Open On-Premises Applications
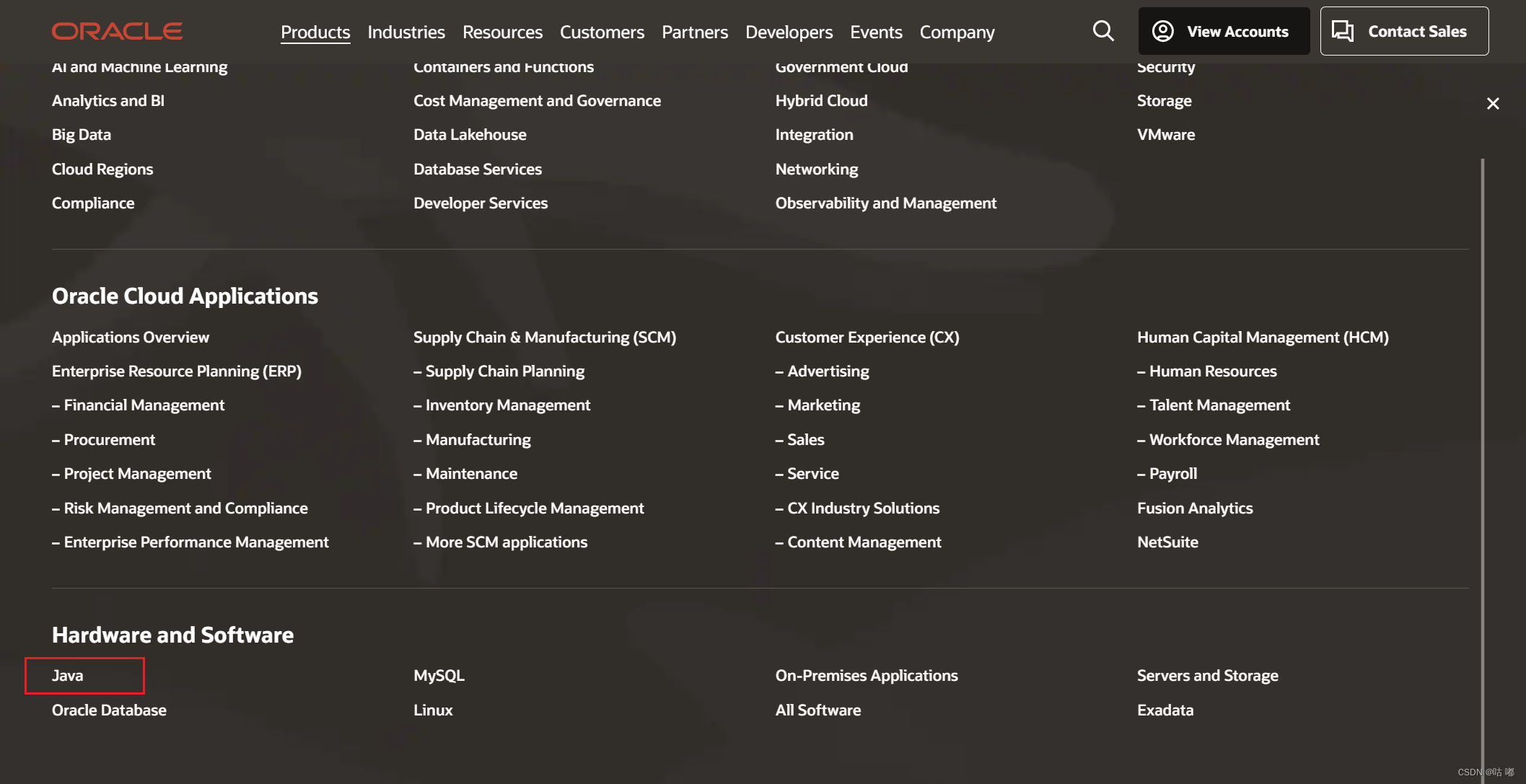The image size is (1526, 784). 867,676
